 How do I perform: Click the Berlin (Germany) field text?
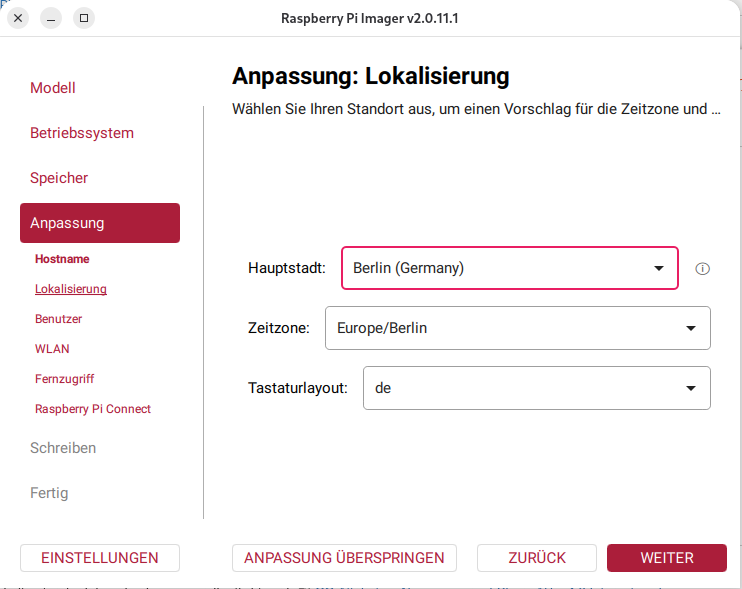408,268
